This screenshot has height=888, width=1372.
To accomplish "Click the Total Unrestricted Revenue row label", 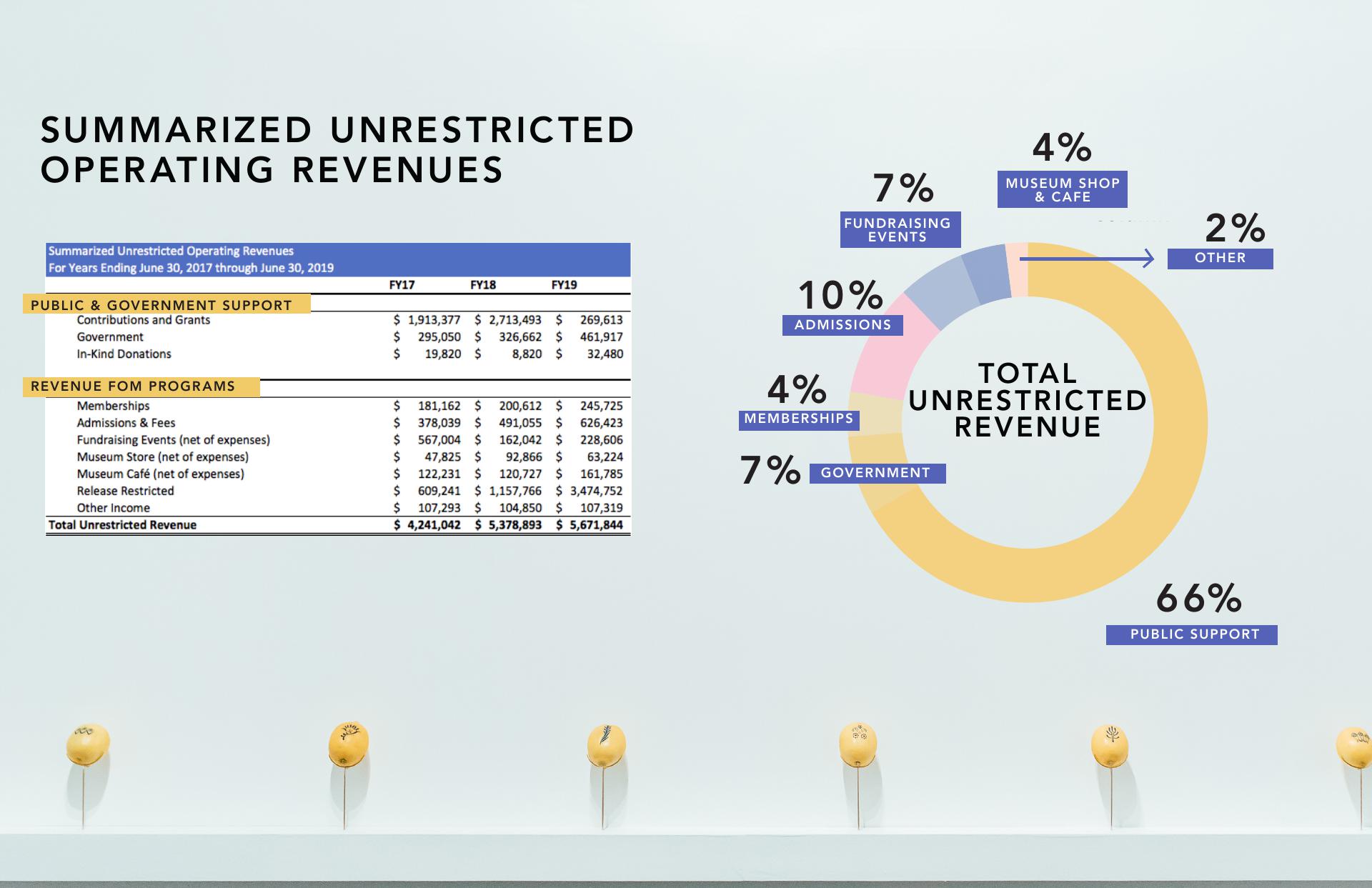I will click(x=122, y=525).
